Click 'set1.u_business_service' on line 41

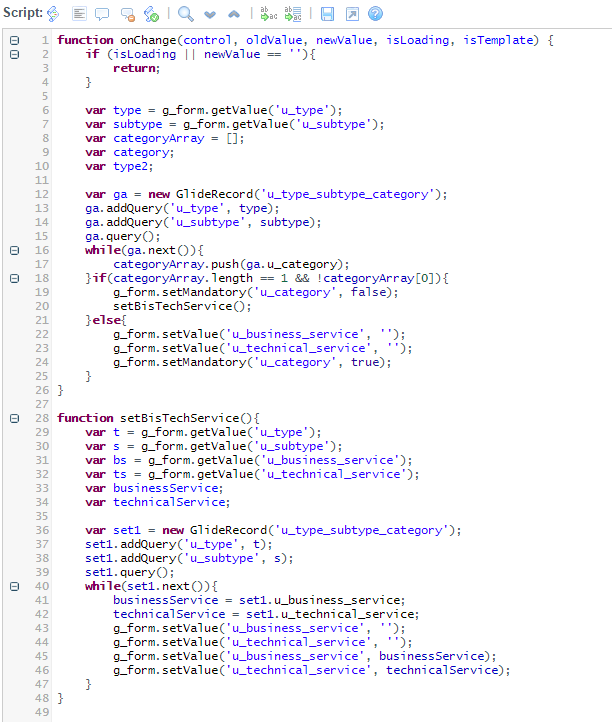(x=320, y=601)
